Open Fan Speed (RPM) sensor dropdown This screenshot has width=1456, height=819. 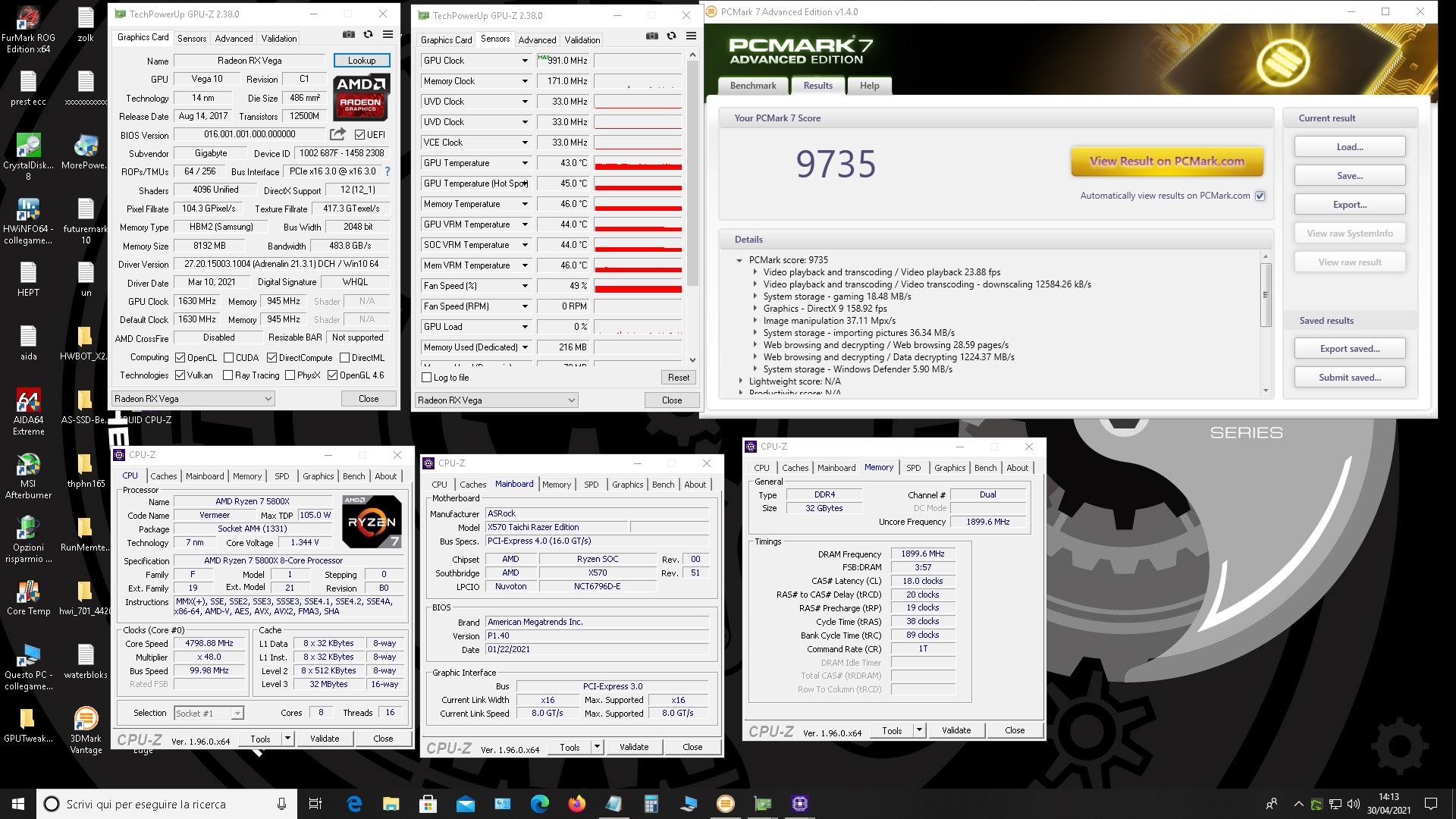click(x=525, y=306)
